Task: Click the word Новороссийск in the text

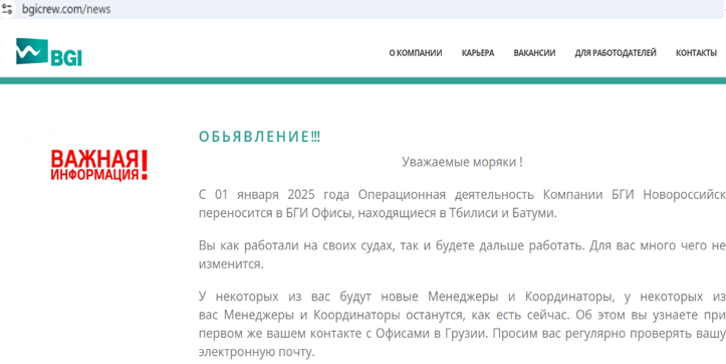Action: coord(684,195)
